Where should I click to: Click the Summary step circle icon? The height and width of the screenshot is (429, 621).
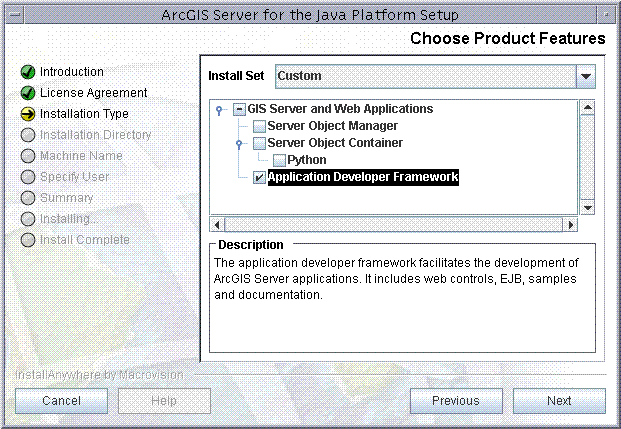28,198
